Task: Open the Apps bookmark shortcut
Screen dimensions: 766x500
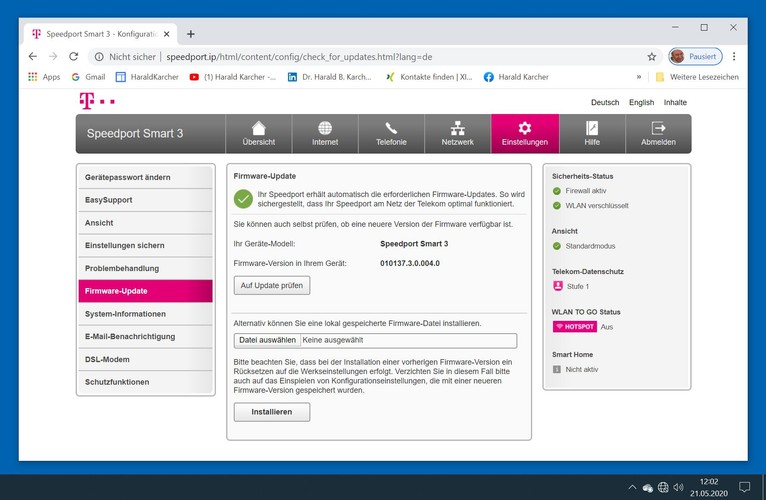Action: pyautogui.click(x=44, y=77)
